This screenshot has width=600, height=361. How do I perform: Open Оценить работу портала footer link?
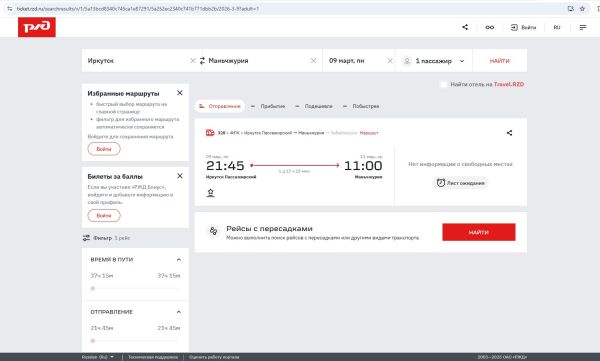(x=214, y=357)
